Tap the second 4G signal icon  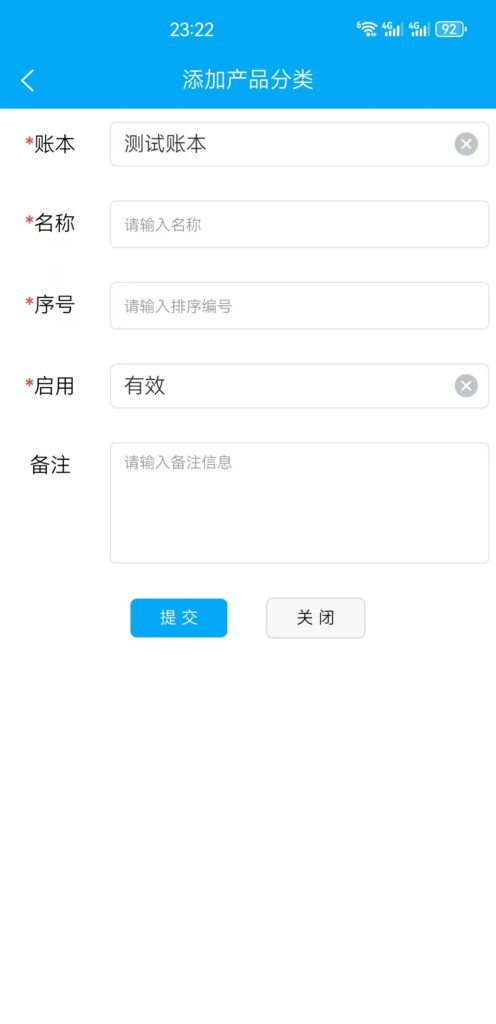420,29
